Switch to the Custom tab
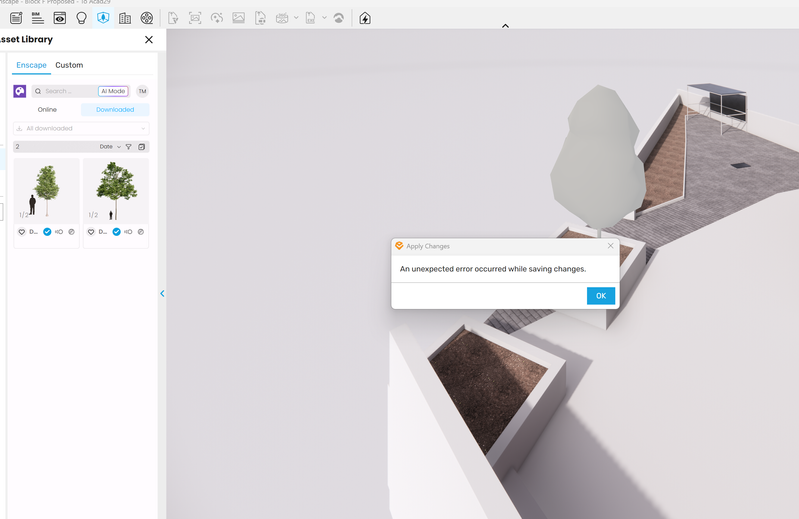Screen dimensions: 799x519 69,65
